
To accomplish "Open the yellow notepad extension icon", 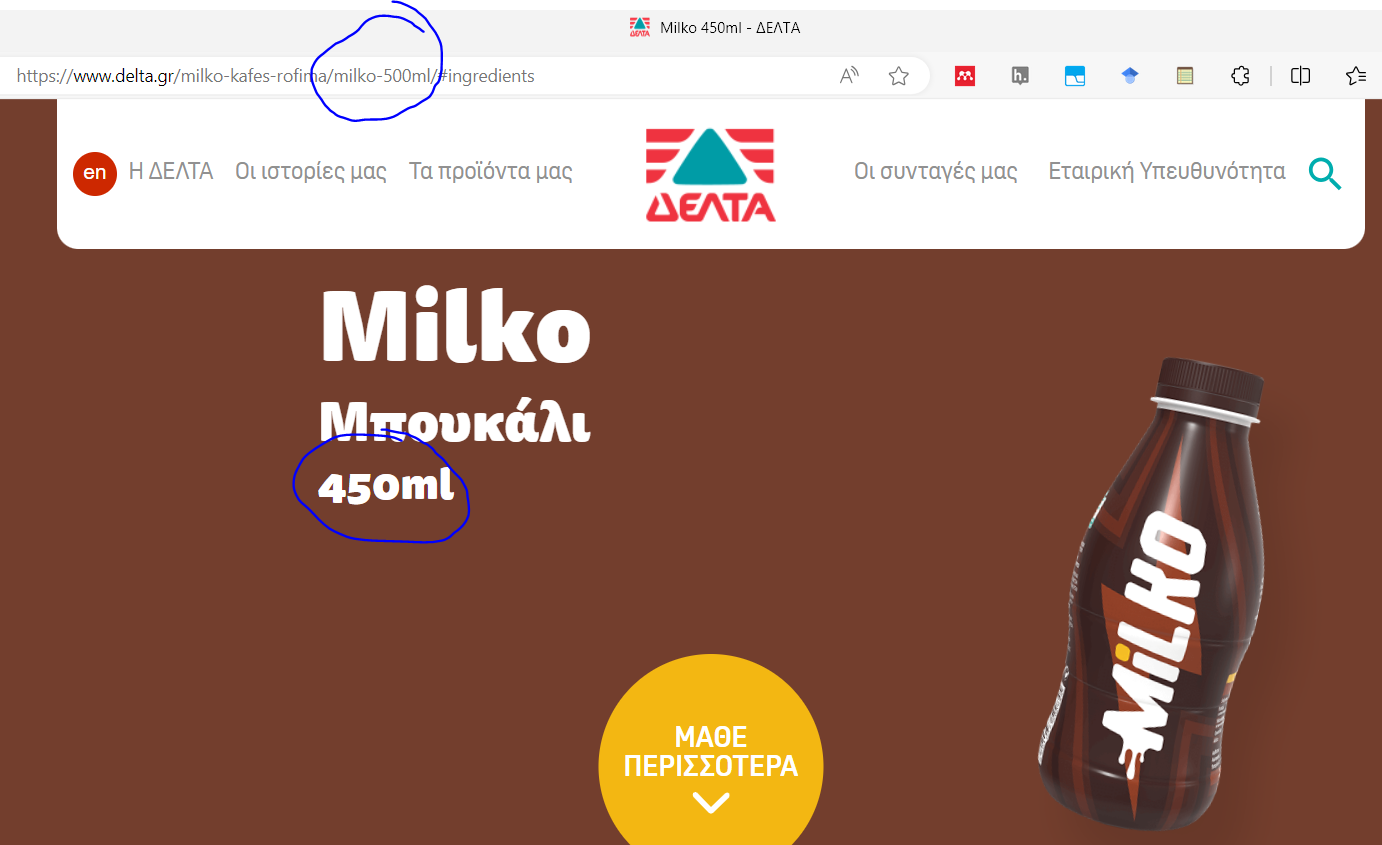I will coord(1185,75).
